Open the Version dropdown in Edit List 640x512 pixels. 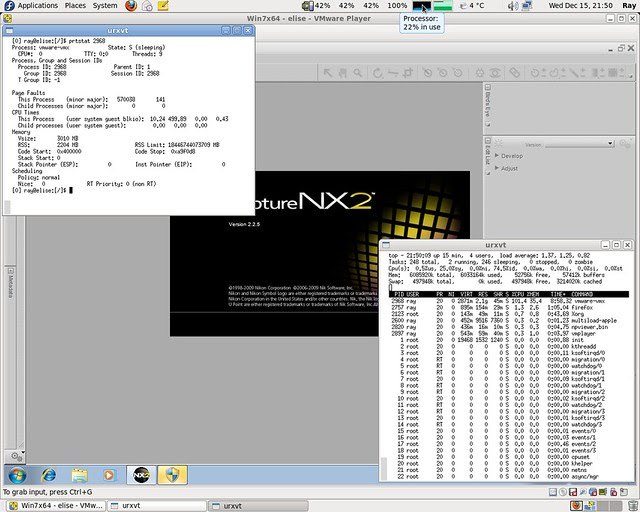click(580, 144)
